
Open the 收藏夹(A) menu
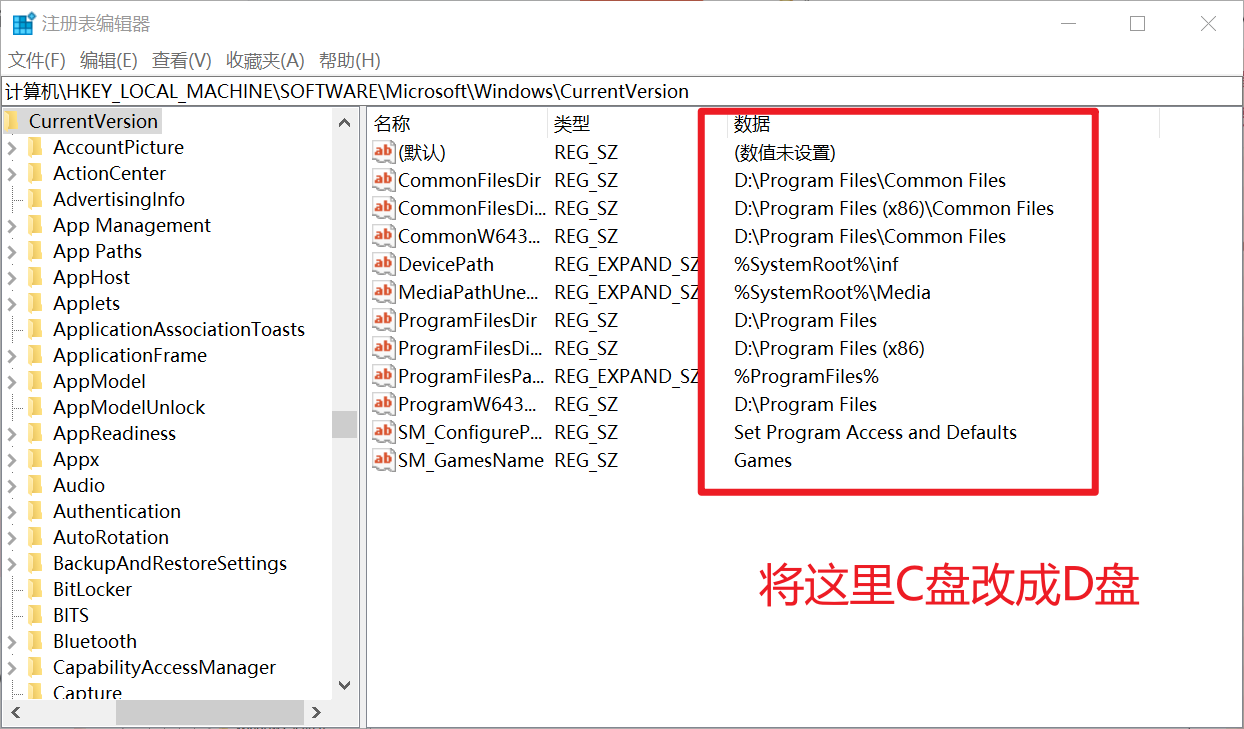[x=265, y=60]
